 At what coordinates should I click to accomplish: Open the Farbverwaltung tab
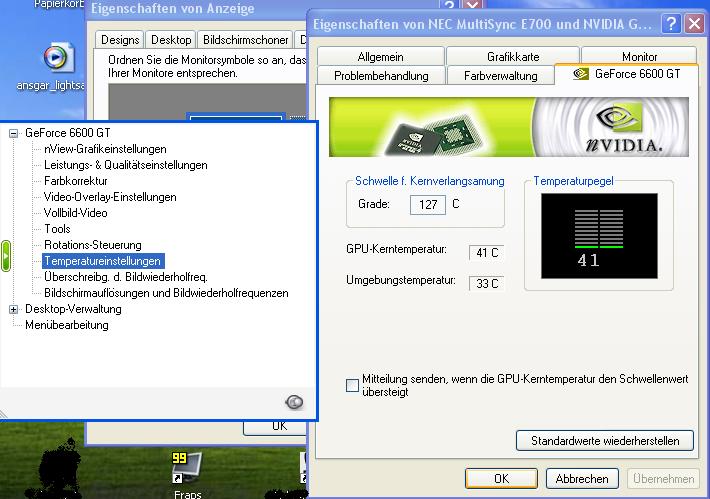500,76
